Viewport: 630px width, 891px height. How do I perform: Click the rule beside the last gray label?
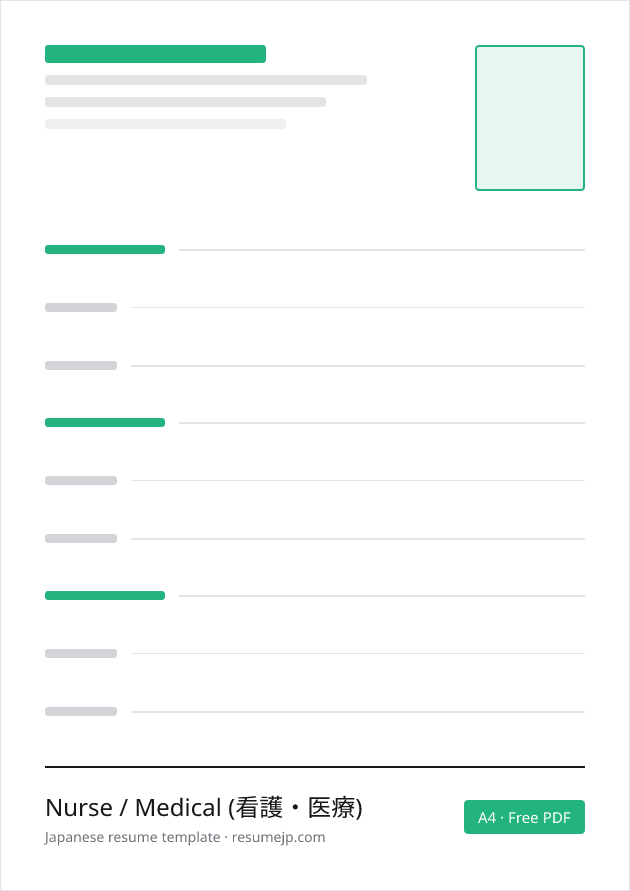[x=358, y=712]
